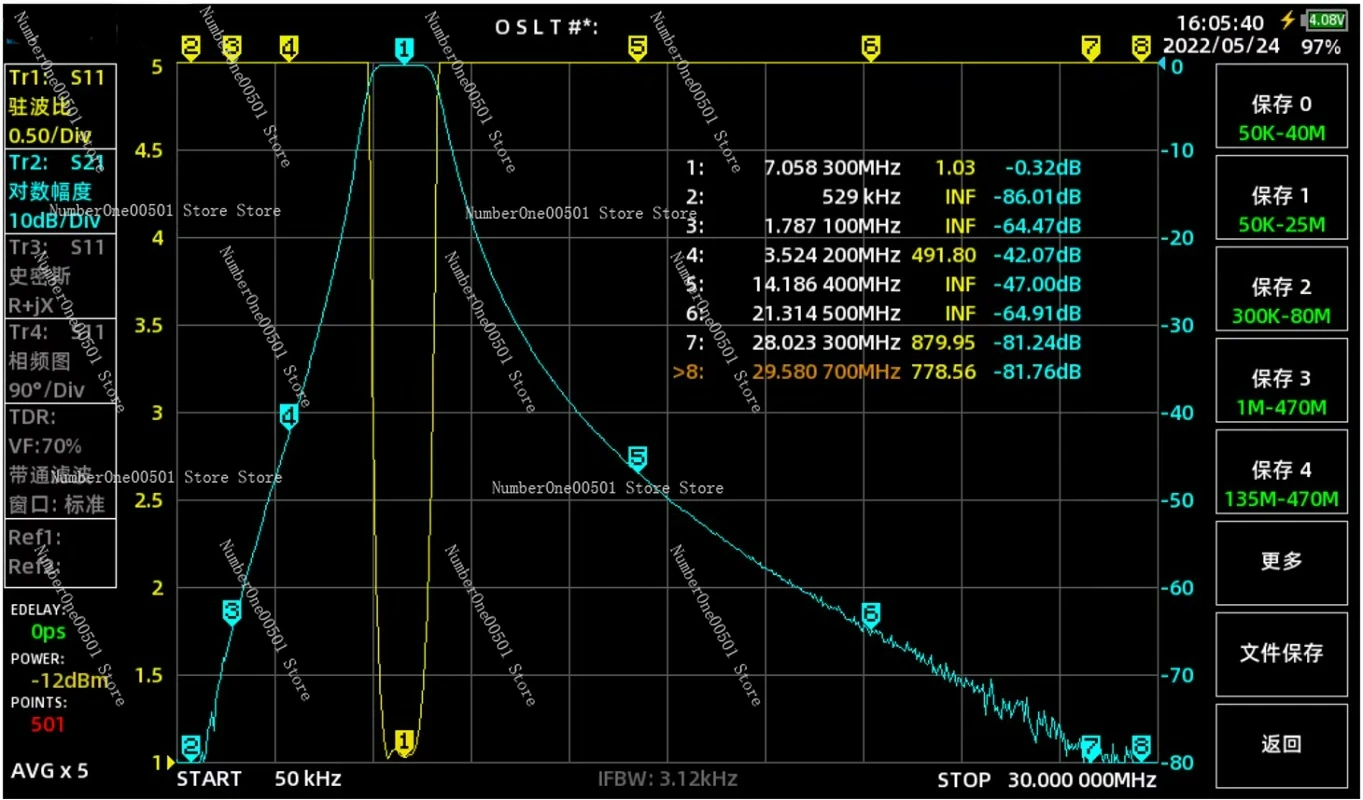Click the 文件保存 file save button
The image size is (1363, 800).
coord(1281,653)
